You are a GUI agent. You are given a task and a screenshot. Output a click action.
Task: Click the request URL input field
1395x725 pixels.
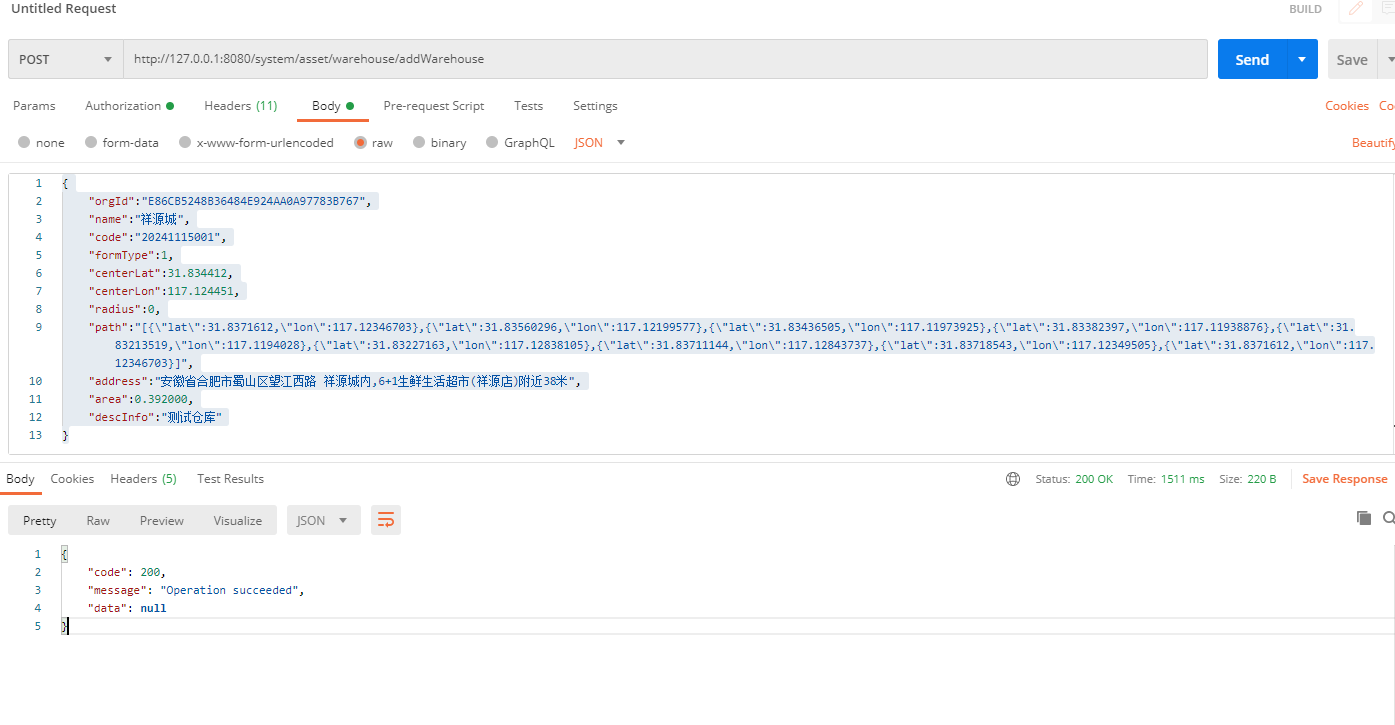click(665, 59)
